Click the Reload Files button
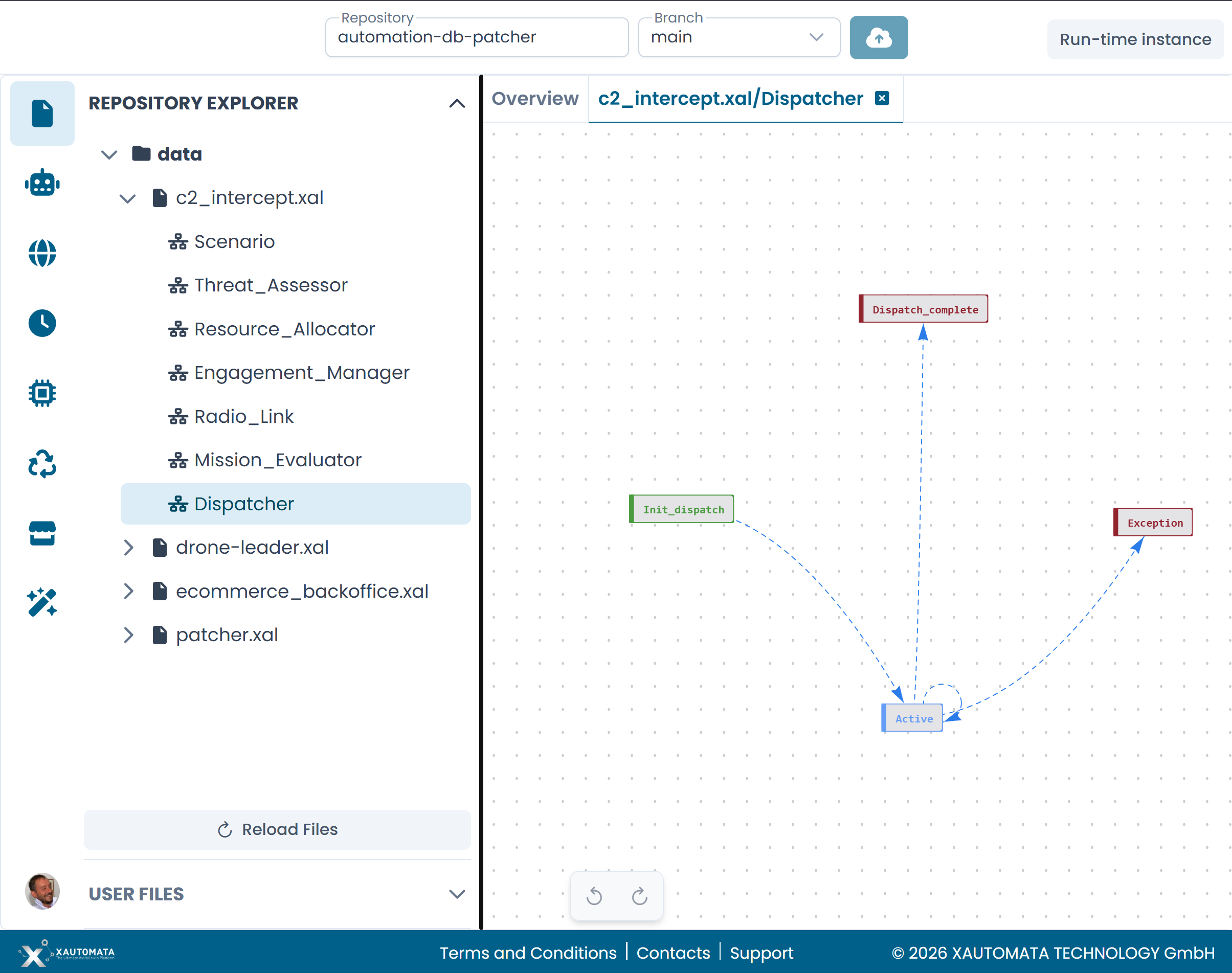The image size is (1232, 973). [x=277, y=829]
